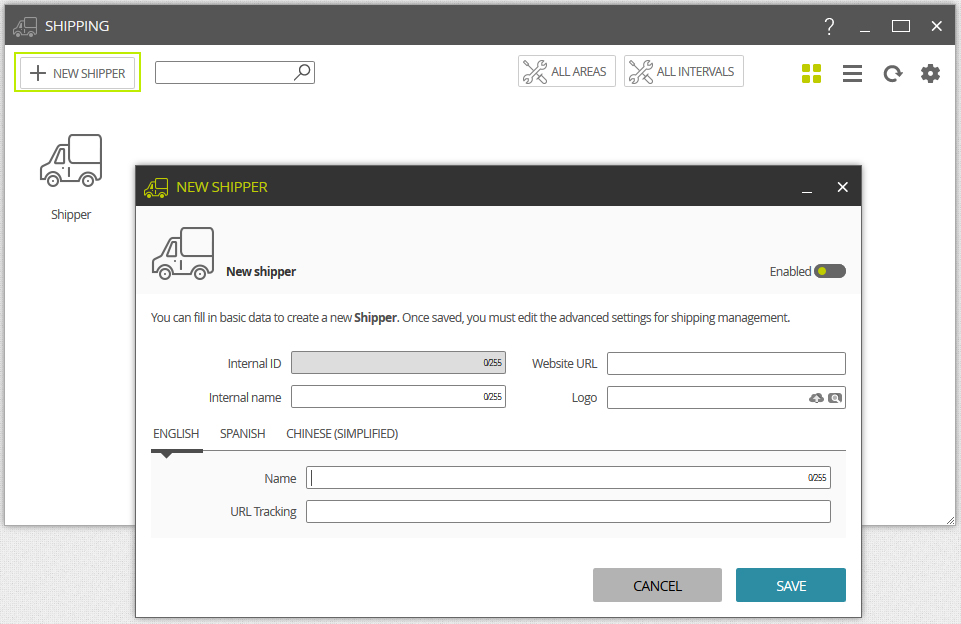
Task: Switch to list view icon
Action: pos(852,74)
